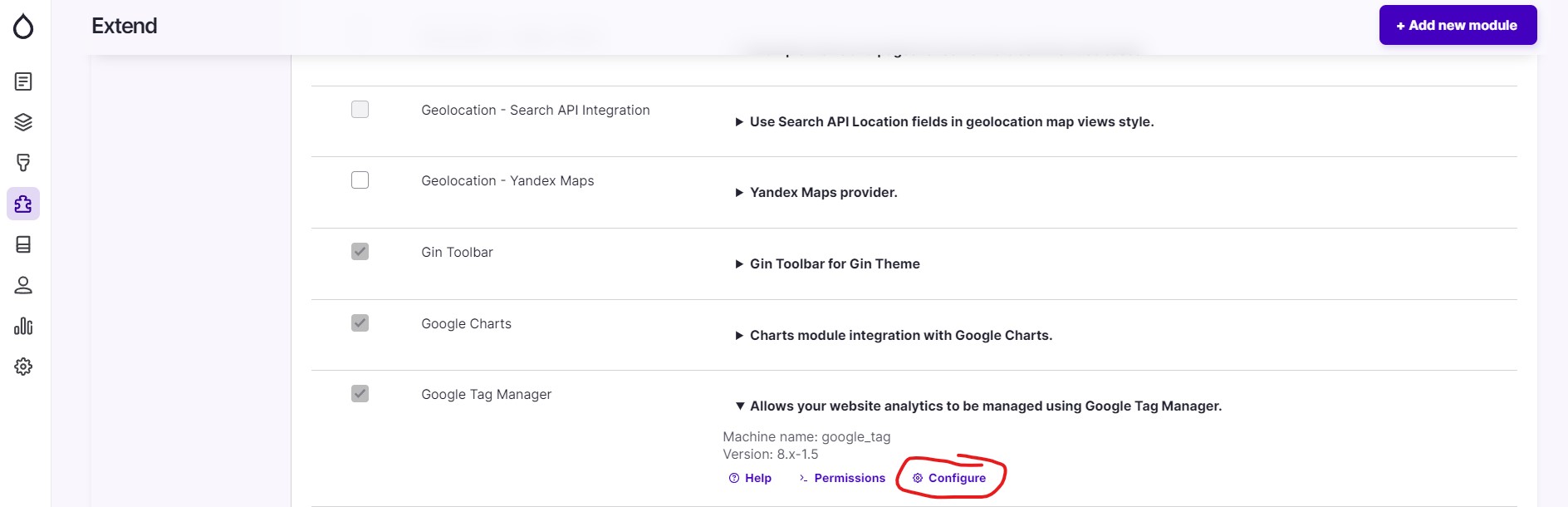This screenshot has height=507, width=1568.
Task: Click the Gin Toolbar module label
Action: 457,252
